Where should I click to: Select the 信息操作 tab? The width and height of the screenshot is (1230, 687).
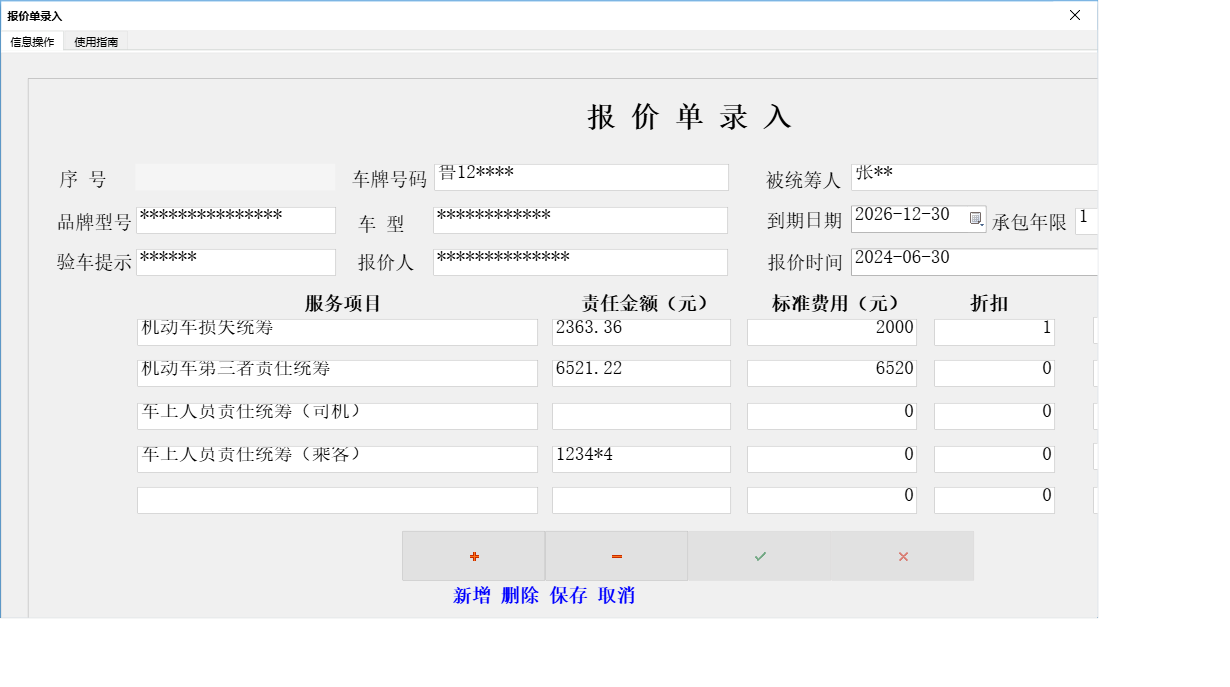(32, 42)
